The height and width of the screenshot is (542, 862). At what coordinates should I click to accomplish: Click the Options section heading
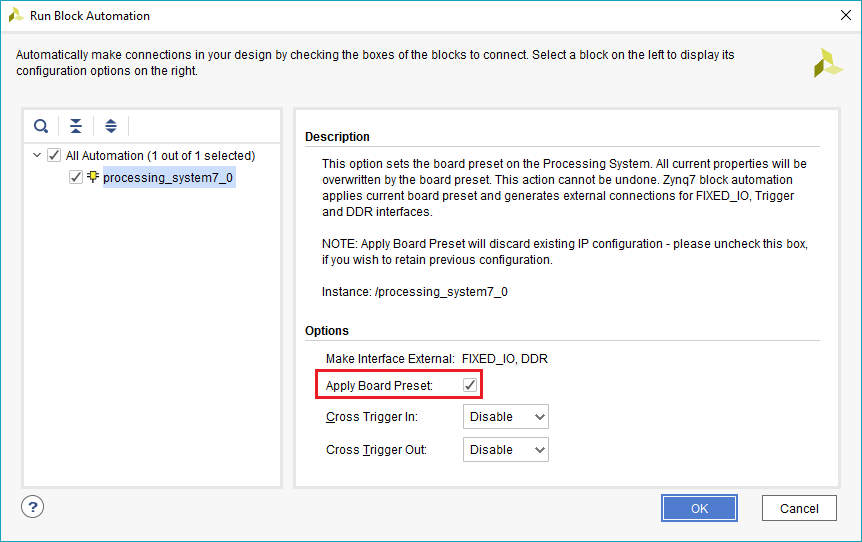point(327,330)
